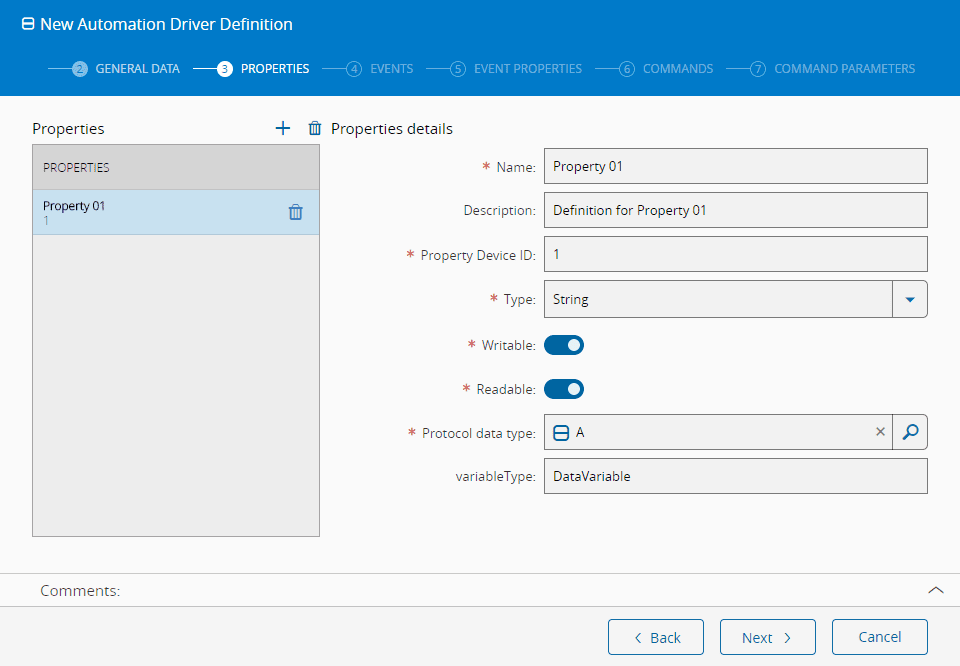This screenshot has width=960, height=666.
Task: Toggle the Readable switch
Action: 564,389
